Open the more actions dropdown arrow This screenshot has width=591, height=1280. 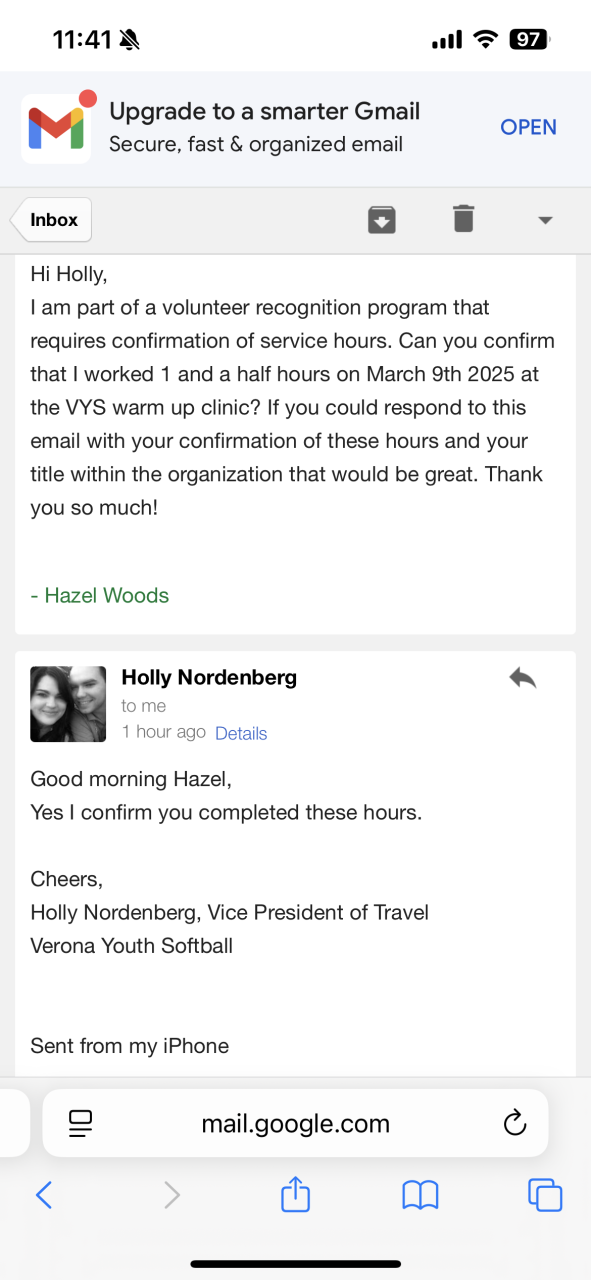tap(545, 220)
